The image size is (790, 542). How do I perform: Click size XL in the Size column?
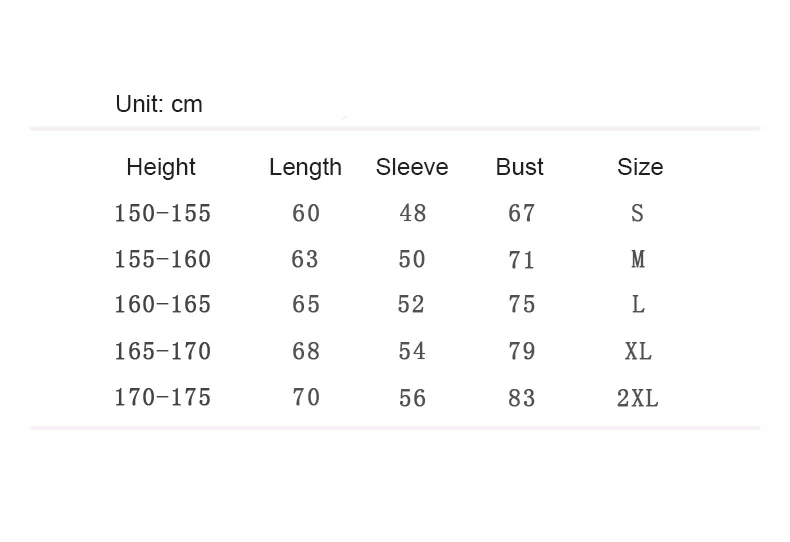pos(638,351)
